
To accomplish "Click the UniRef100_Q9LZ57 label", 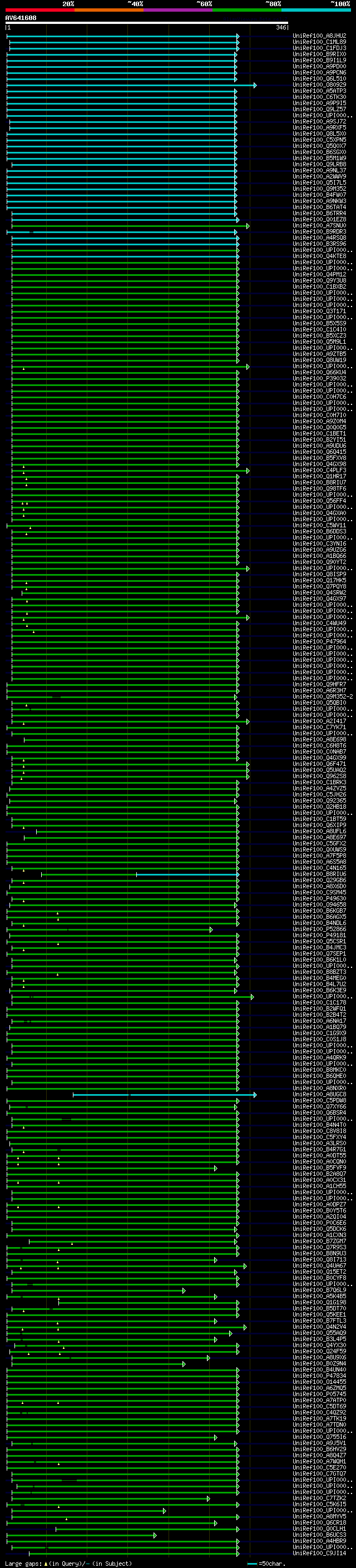I will click(319, 110).
